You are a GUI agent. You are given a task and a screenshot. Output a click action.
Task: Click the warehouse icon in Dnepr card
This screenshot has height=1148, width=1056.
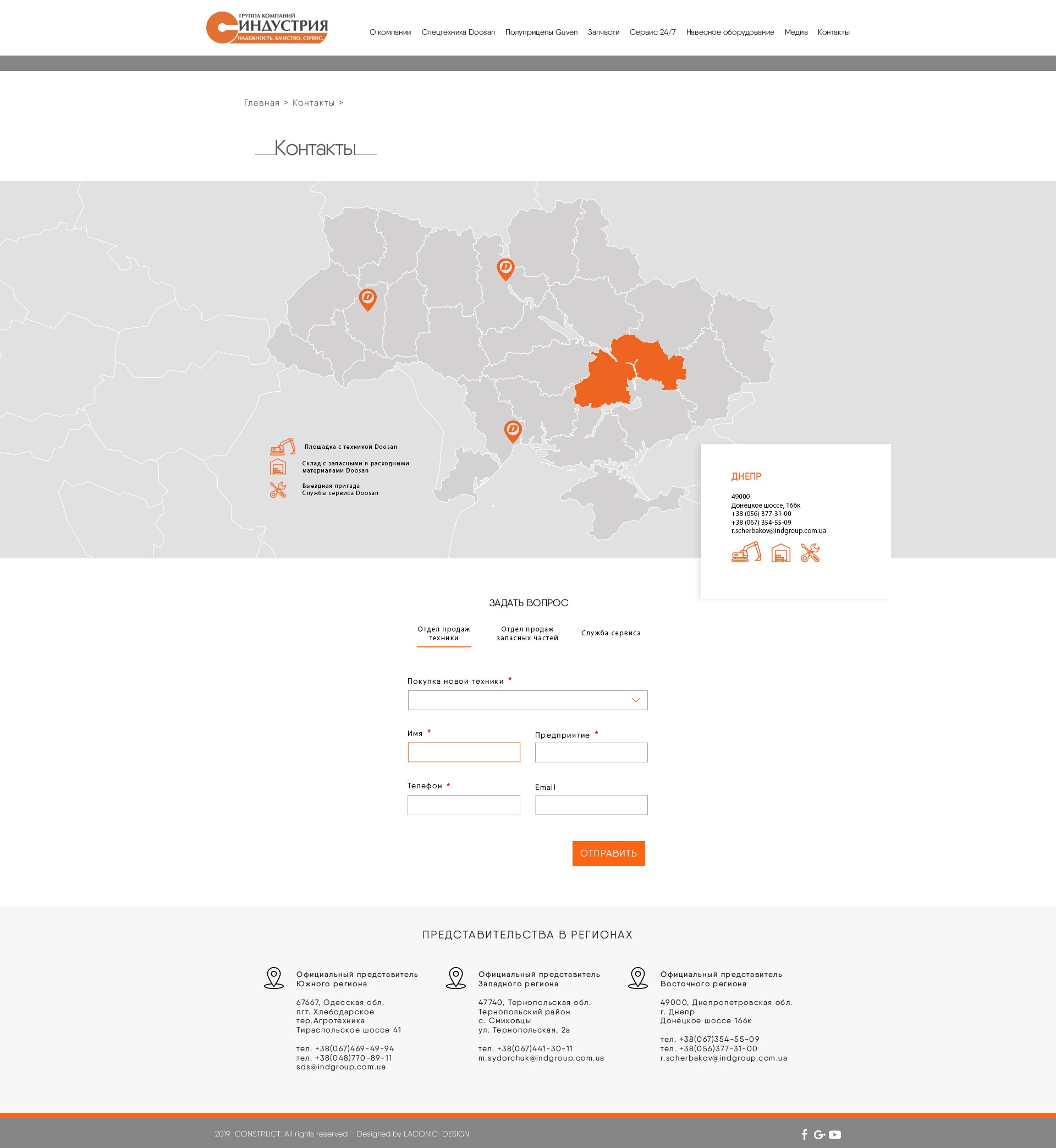pyautogui.click(x=780, y=553)
